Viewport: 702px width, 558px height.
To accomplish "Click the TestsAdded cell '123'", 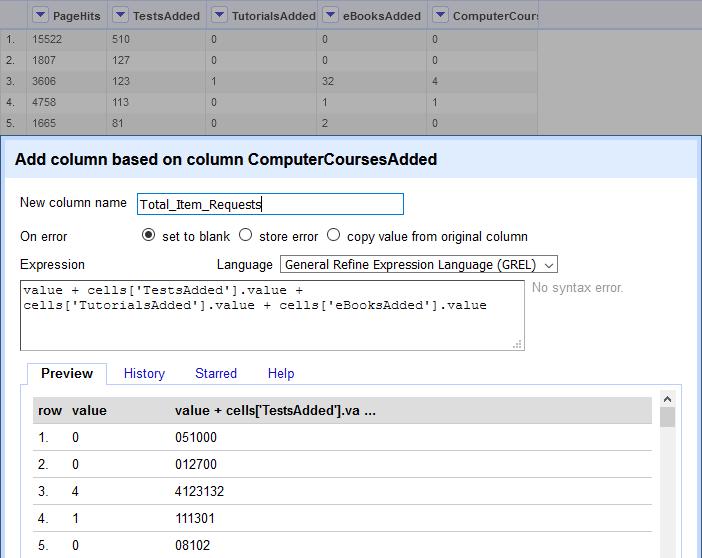I will [121, 81].
